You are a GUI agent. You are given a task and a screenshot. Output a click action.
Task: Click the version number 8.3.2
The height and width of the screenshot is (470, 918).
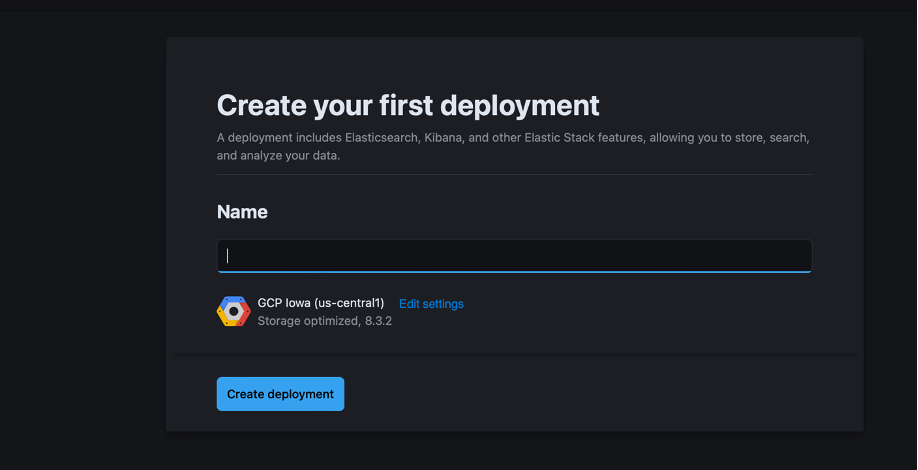tap(378, 322)
